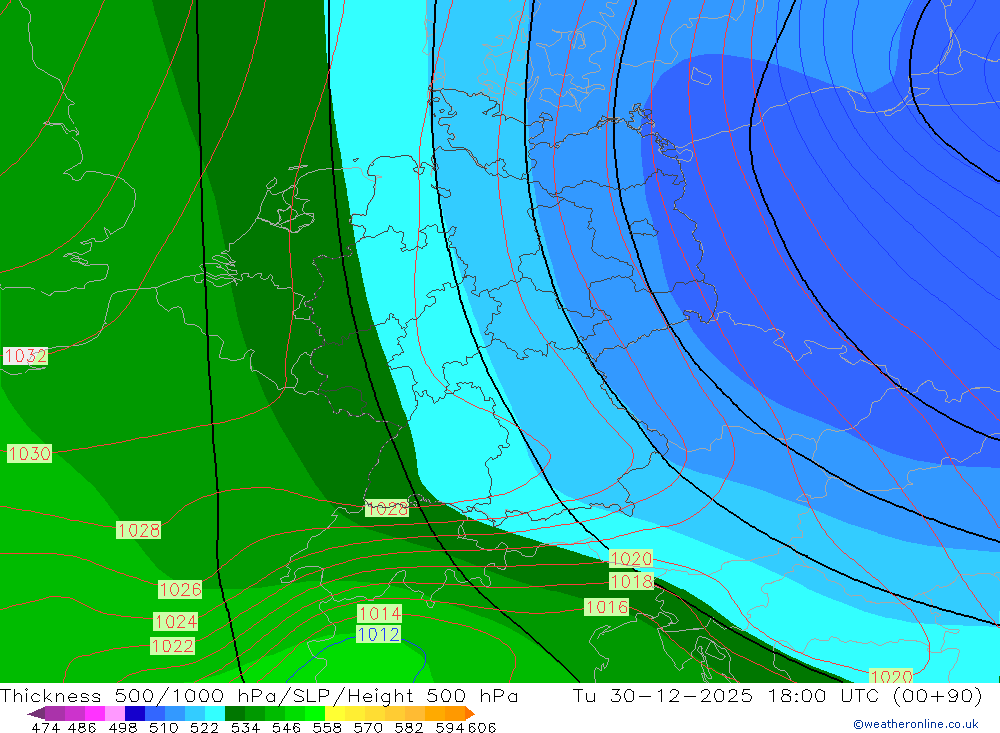Image resolution: width=1000 pixels, height=733 pixels.
Task: Click legend value 510
Action: point(163,727)
